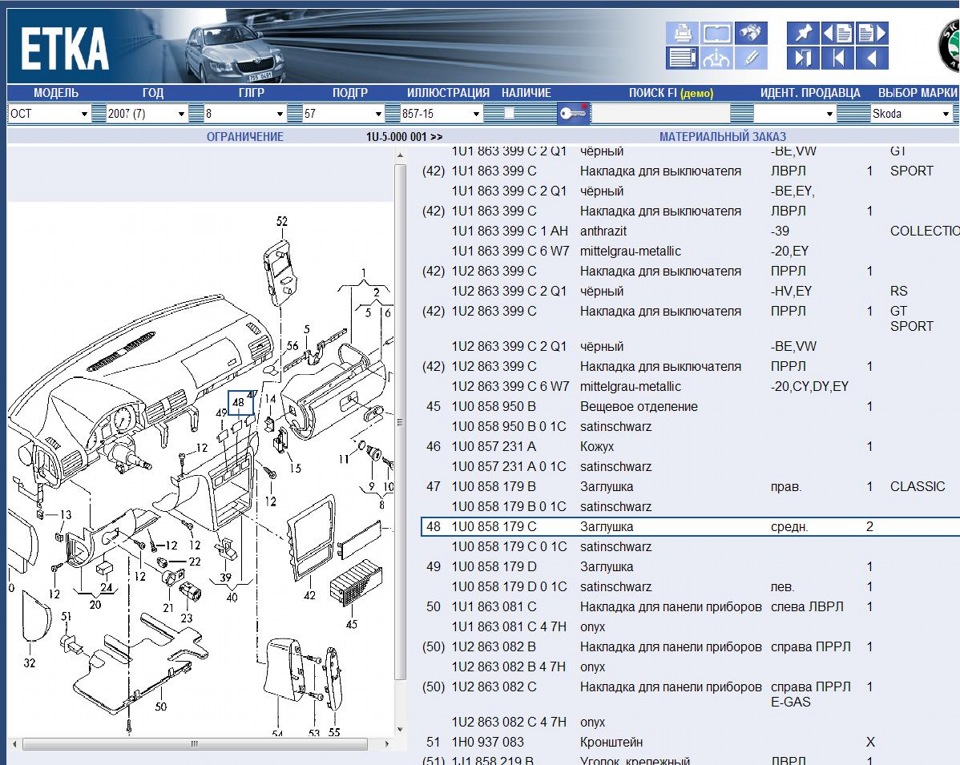Select callout 48 highlighted on the diagram
Image resolution: width=960 pixels, height=765 pixels.
click(240, 403)
